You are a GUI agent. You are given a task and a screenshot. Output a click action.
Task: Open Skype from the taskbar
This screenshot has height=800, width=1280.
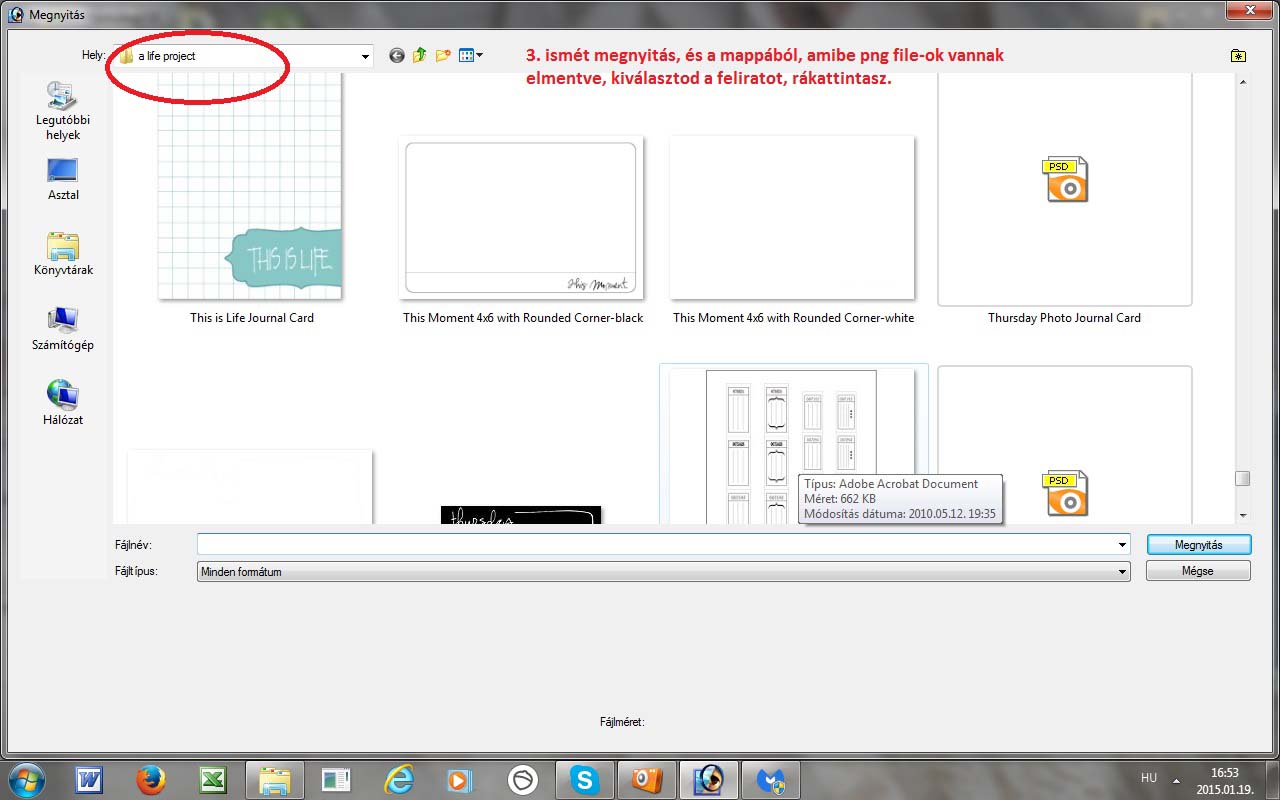(585, 779)
